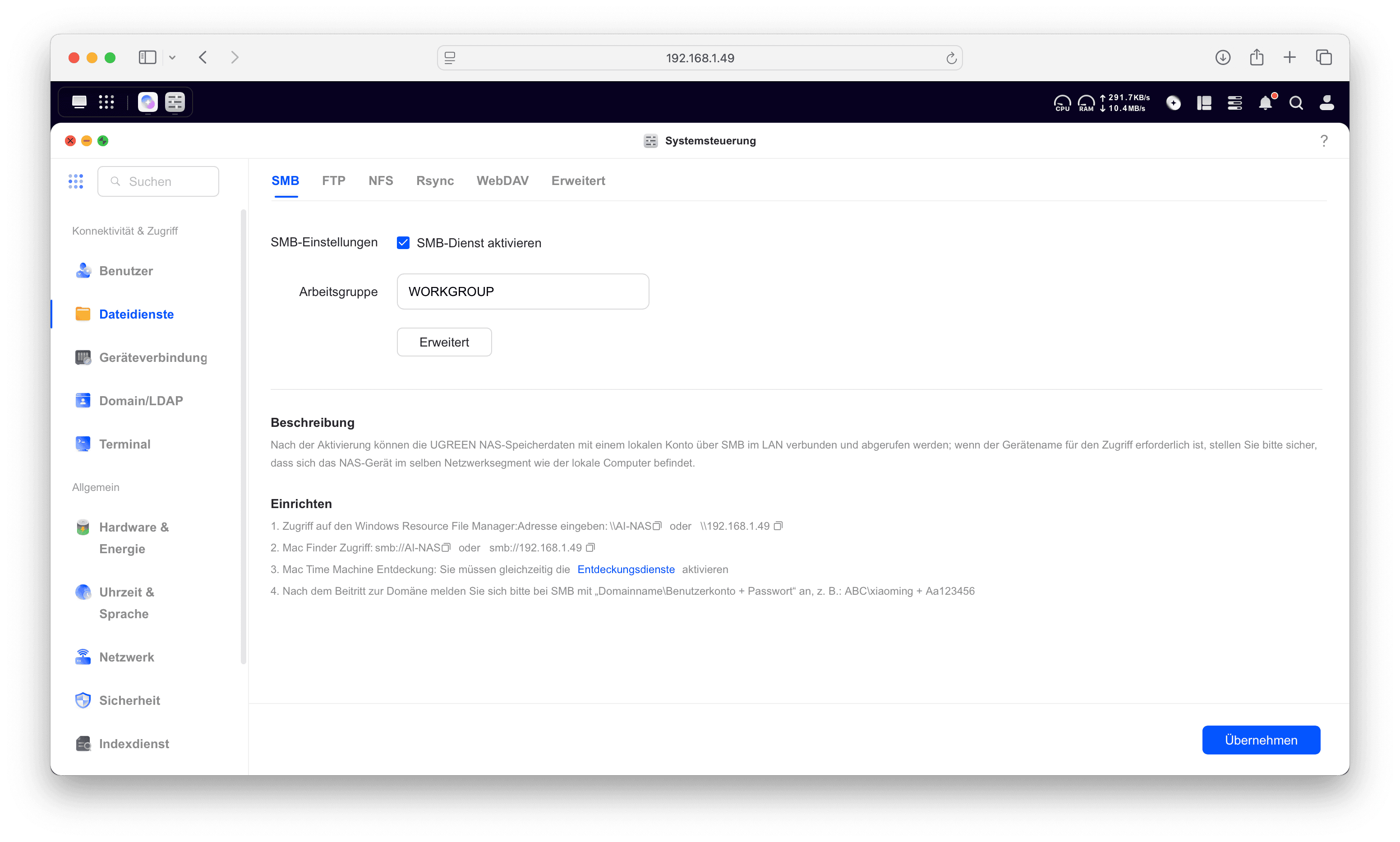Click the Erweitert button below Arbeitsgruppe
The image size is (1400, 842).
point(444,342)
